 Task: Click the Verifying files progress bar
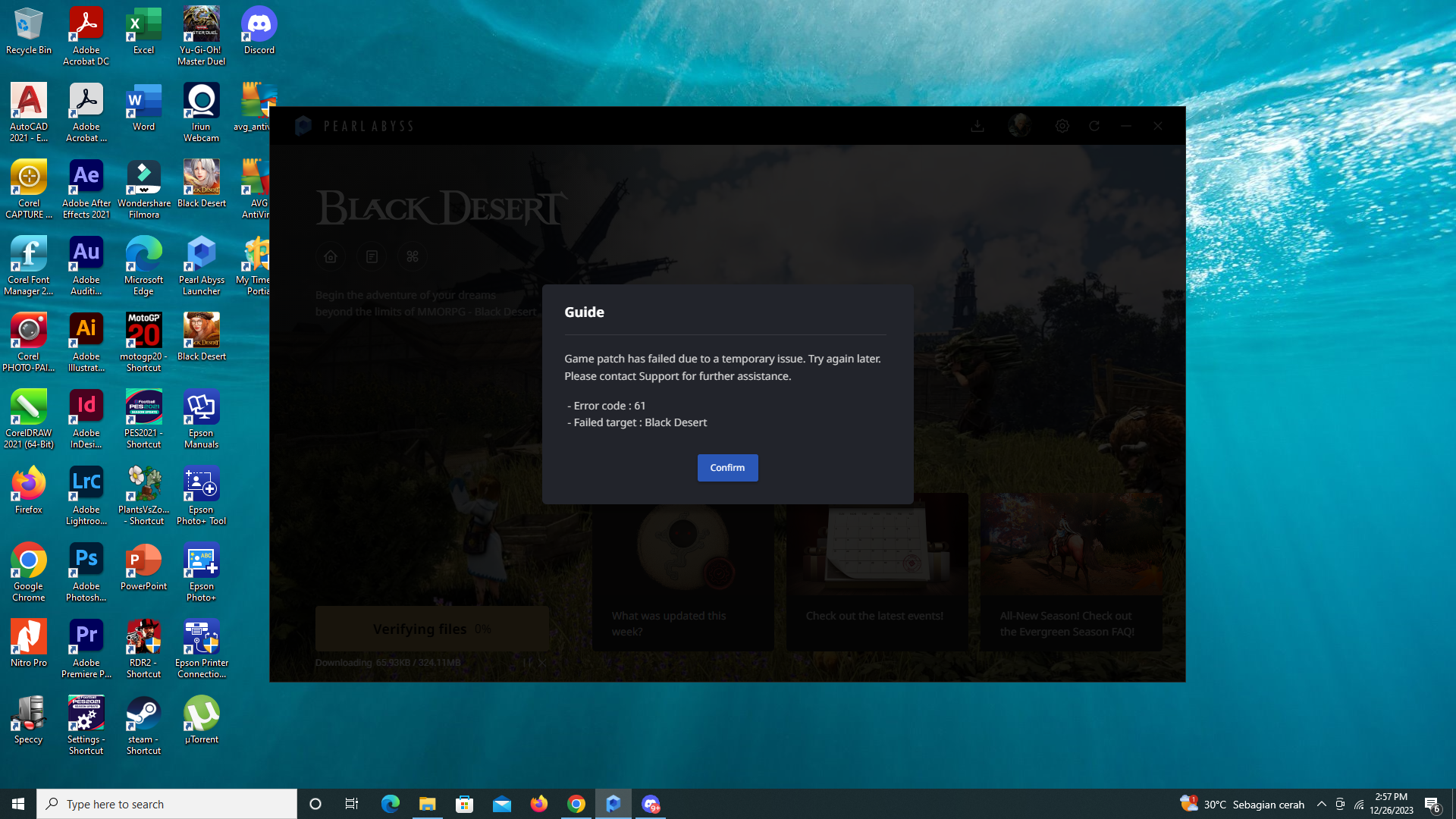pos(431,628)
